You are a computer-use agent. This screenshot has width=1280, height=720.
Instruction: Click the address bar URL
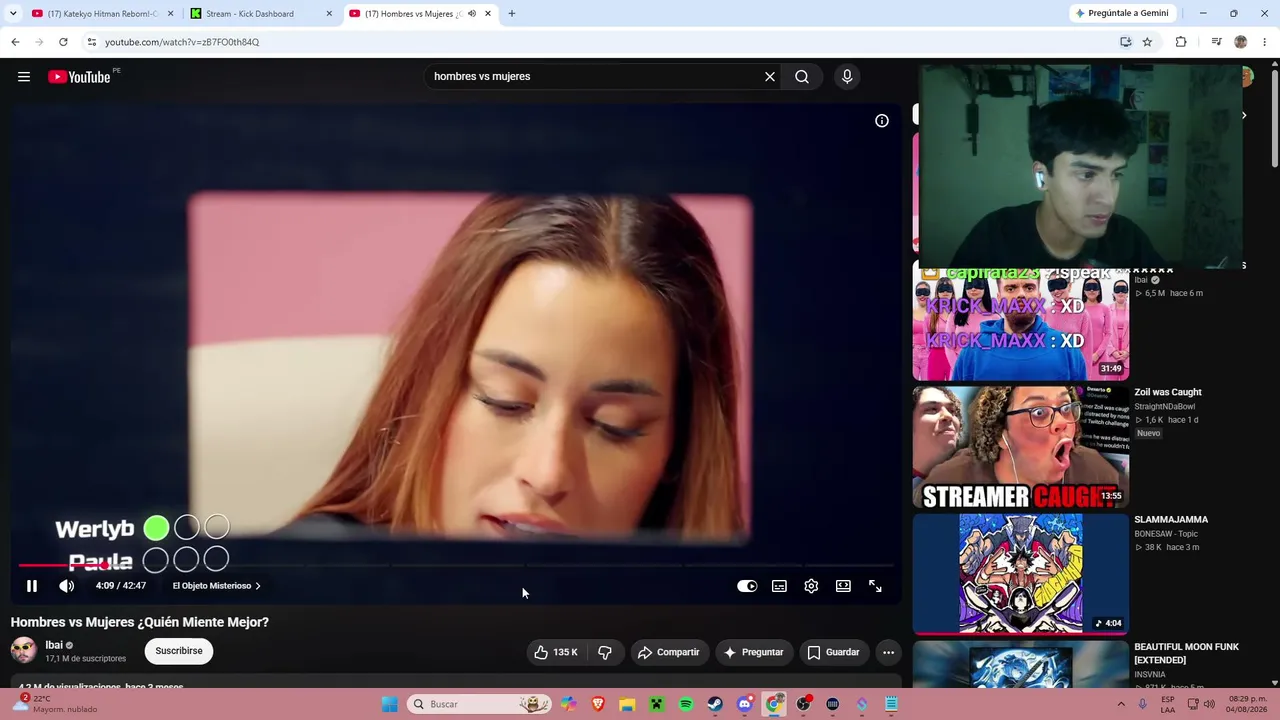point(182,42)
